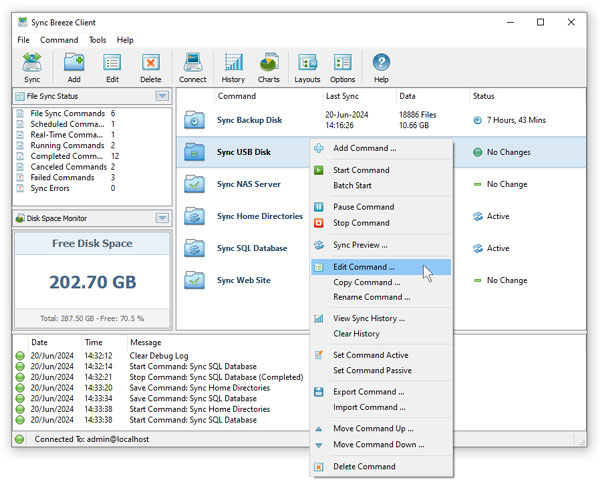Choose Rename Command from context menu
Viewport: 600px width, 482px height.
[x=381, y=297]
